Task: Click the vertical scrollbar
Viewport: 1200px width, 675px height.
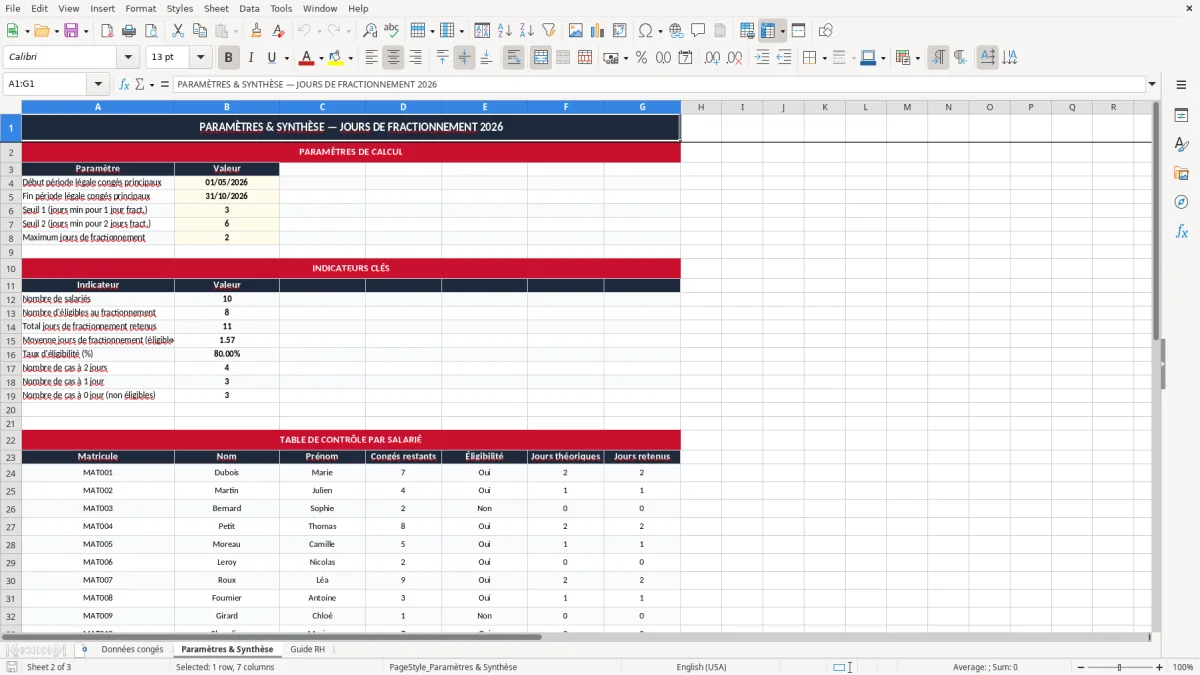Action: coord(1156,366)
